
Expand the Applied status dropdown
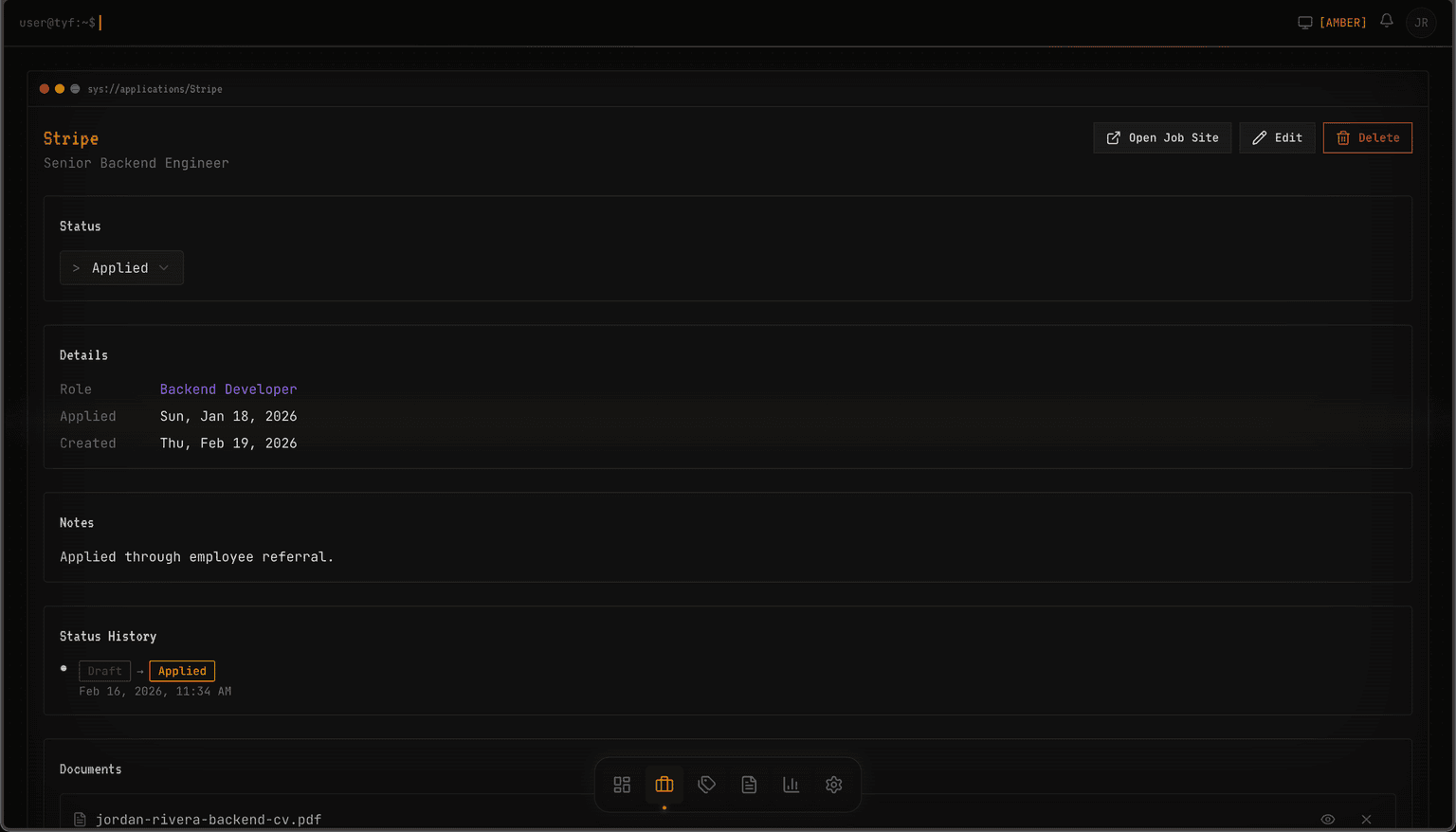click(121, 268)
